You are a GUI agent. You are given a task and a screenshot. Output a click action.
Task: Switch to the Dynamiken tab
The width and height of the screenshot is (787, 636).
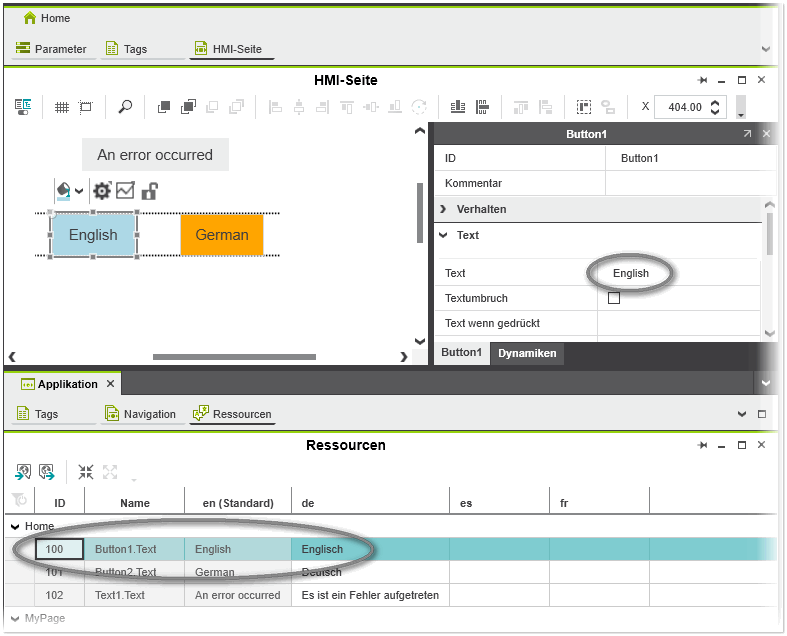(527, 353)
